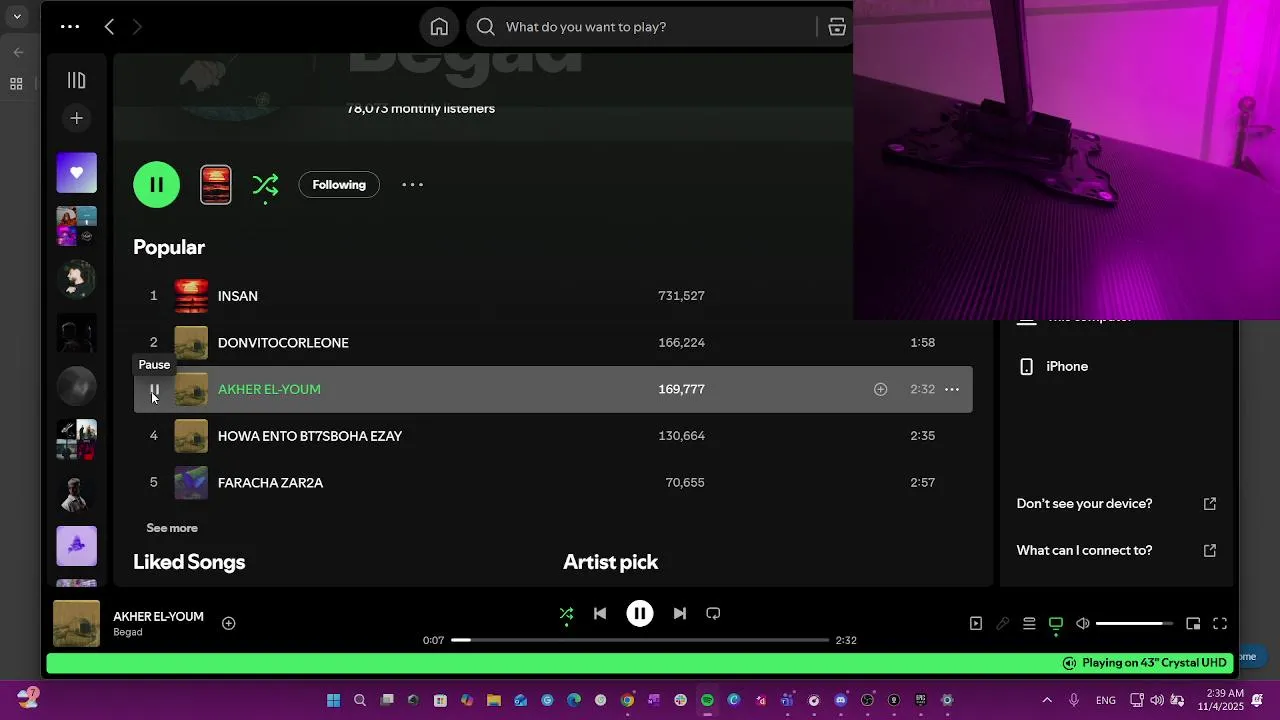Toggle Connect to a device panel
1280x720 pixels.
[1056, 624]
